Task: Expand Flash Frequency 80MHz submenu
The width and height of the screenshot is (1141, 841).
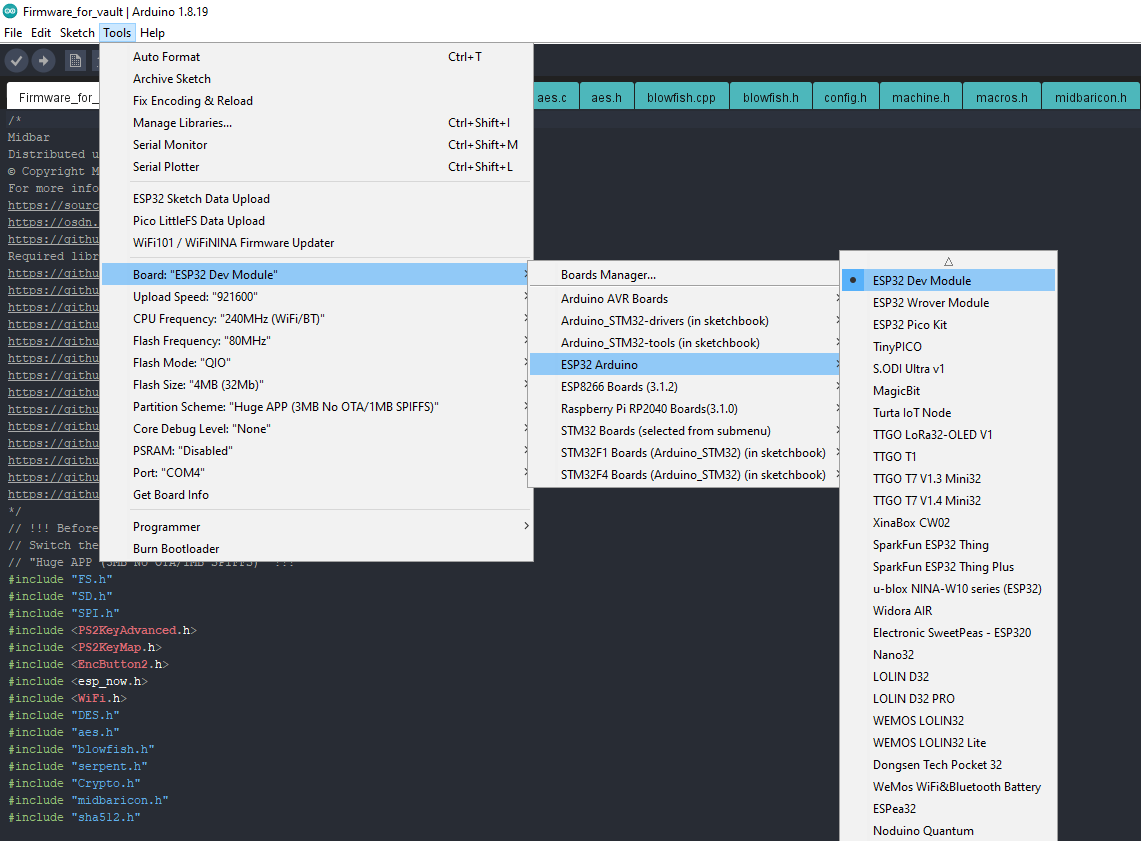Action: tap(316, 340)
